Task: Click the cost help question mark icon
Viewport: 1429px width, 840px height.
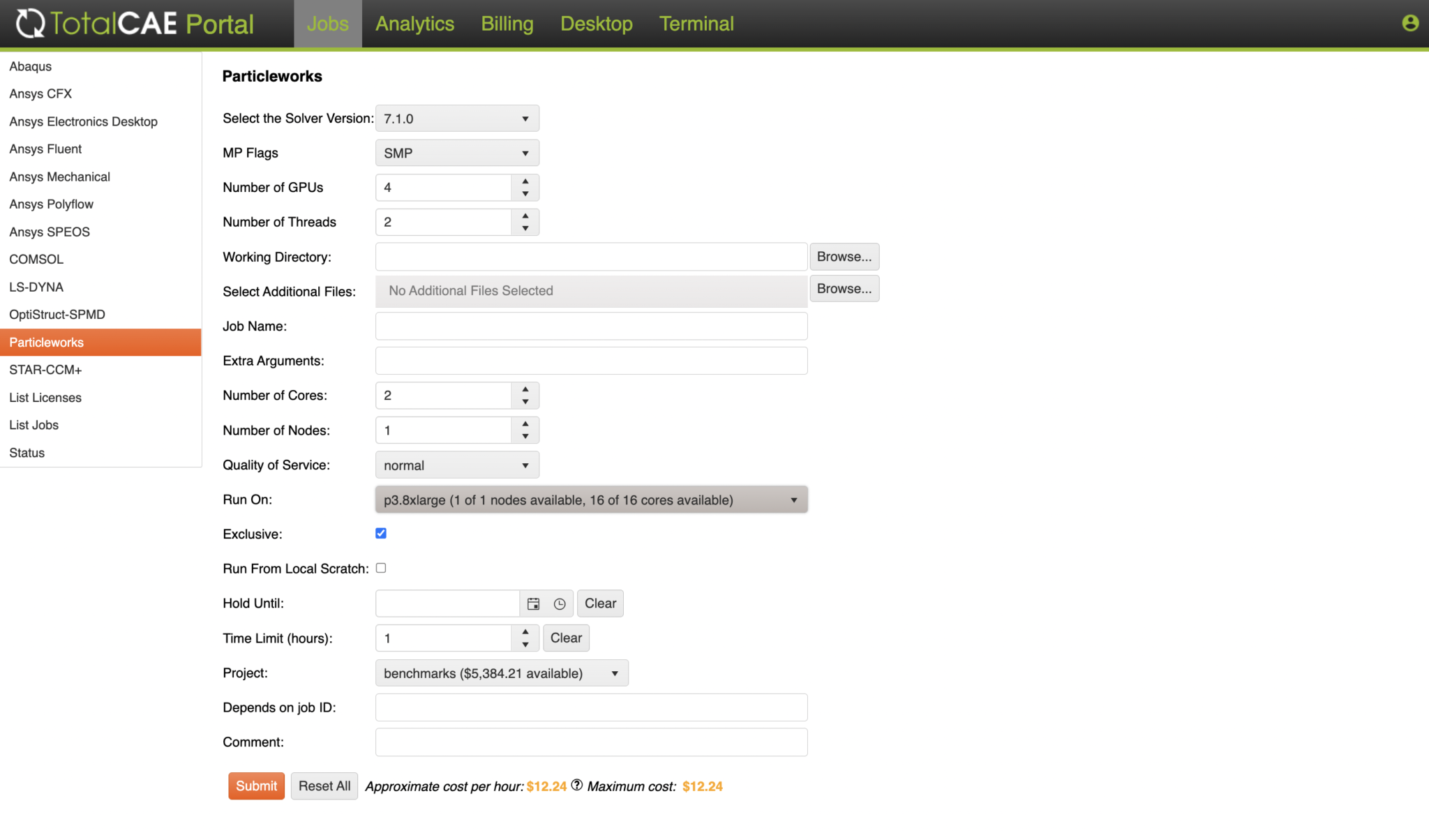Action: (576, 785)
